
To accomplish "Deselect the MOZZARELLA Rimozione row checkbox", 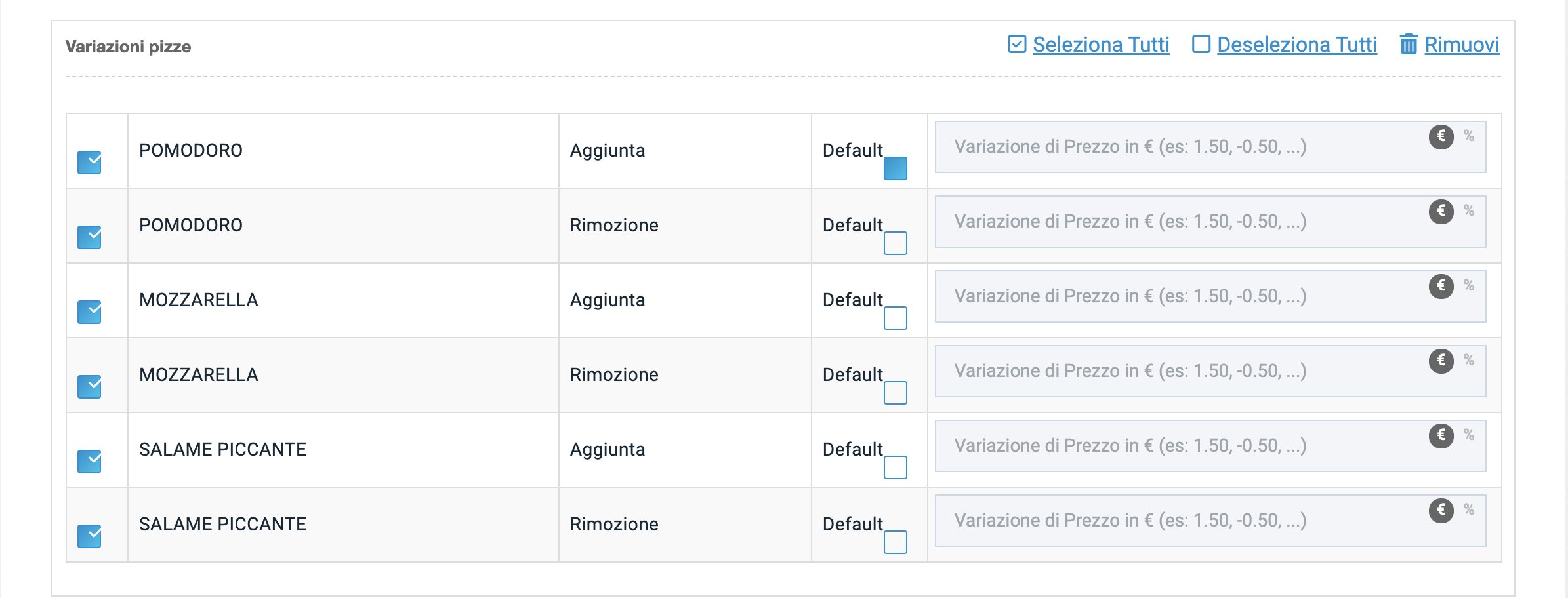I will coord(89,387).
